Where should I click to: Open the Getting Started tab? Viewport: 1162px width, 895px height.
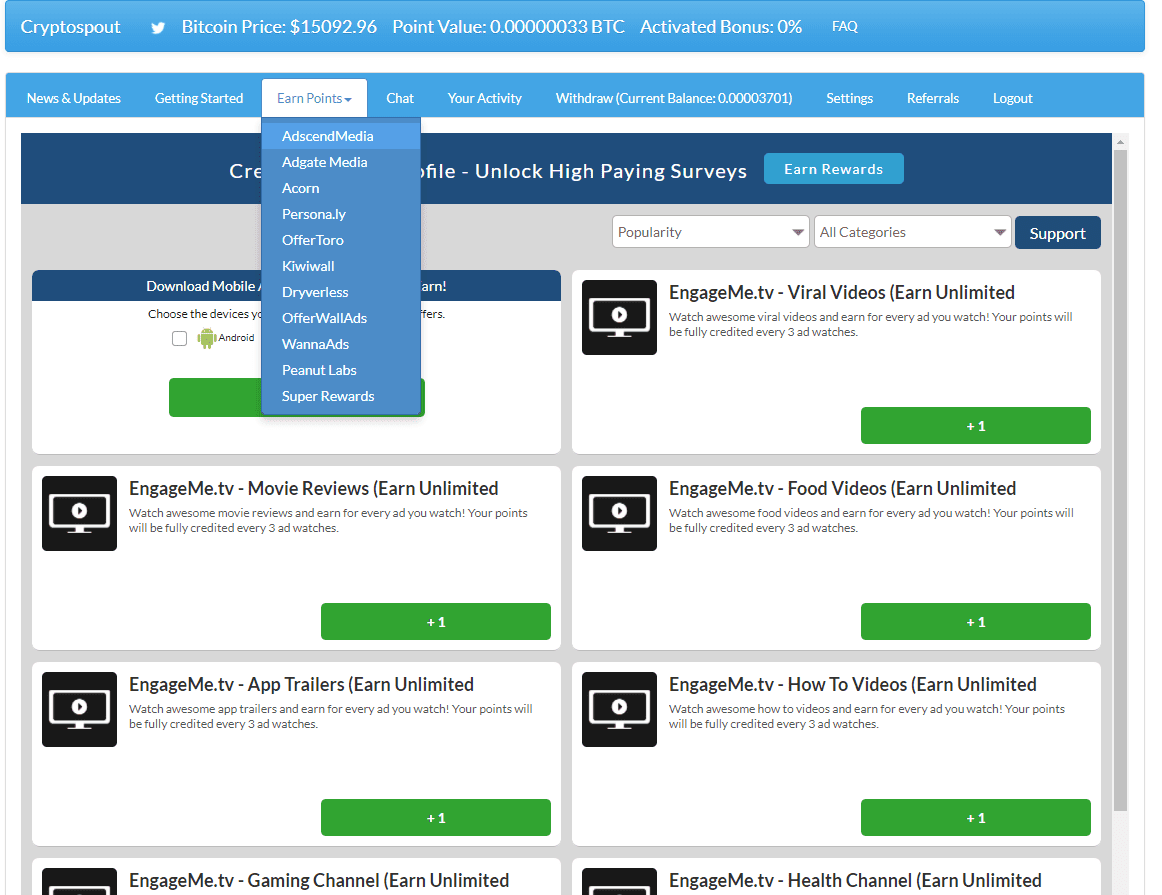pyautogui.click(x=199, y=99)
